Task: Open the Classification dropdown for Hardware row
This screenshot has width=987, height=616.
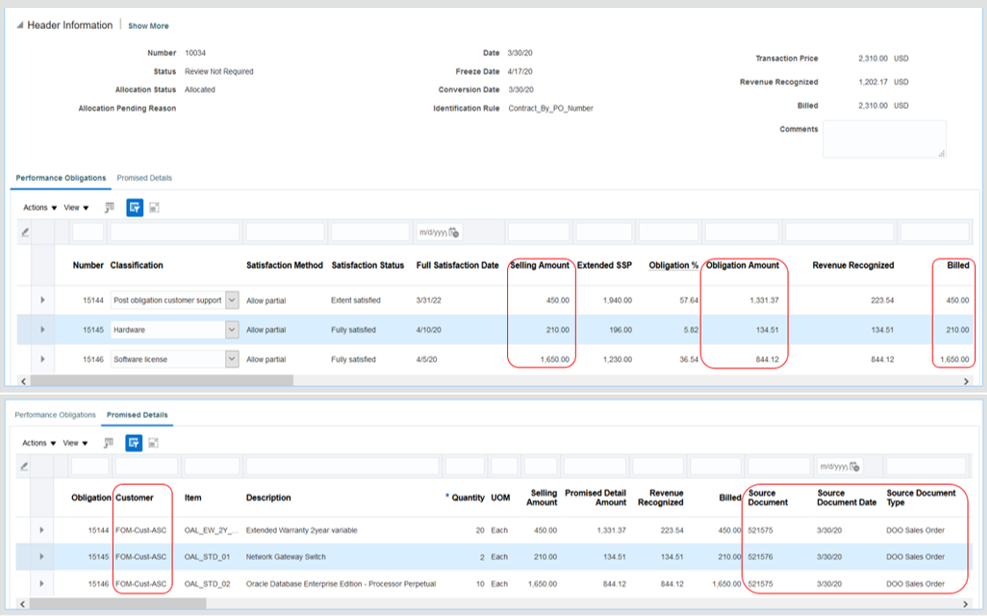Action: pos(232,328)
